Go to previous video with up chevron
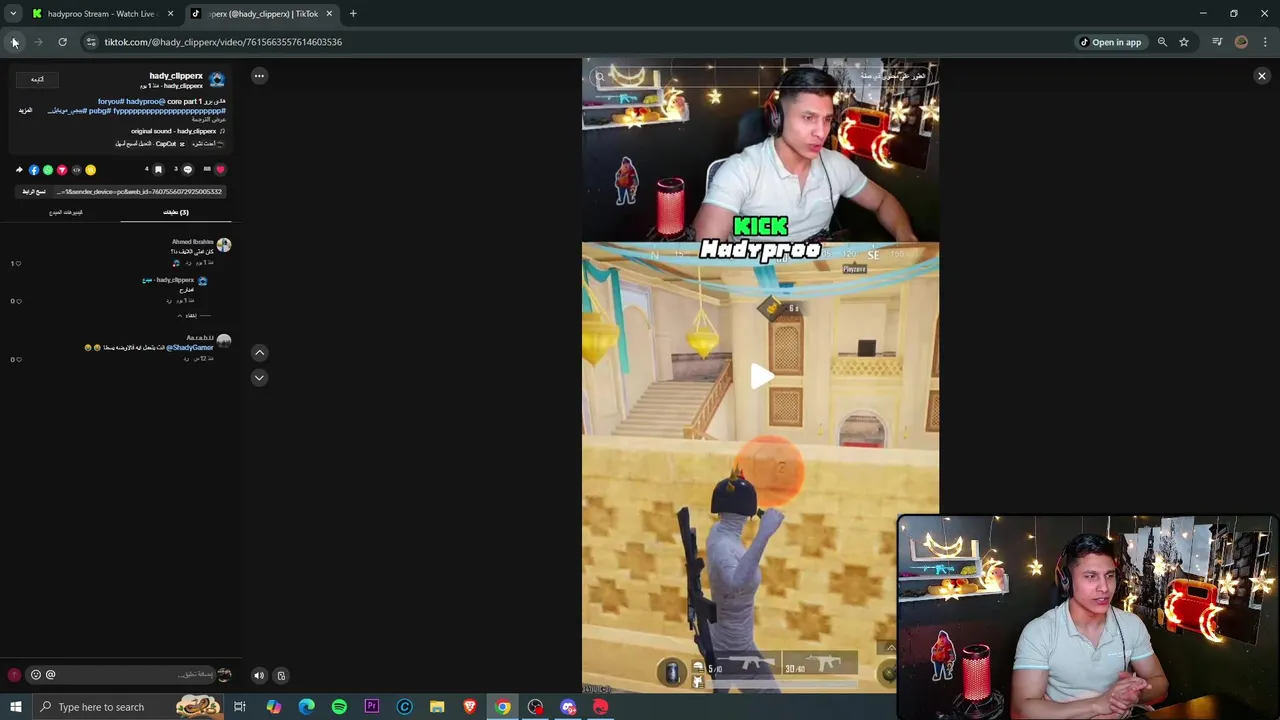Image resolution: width=1280 pixels, height=720 pixels. (259, 352)
